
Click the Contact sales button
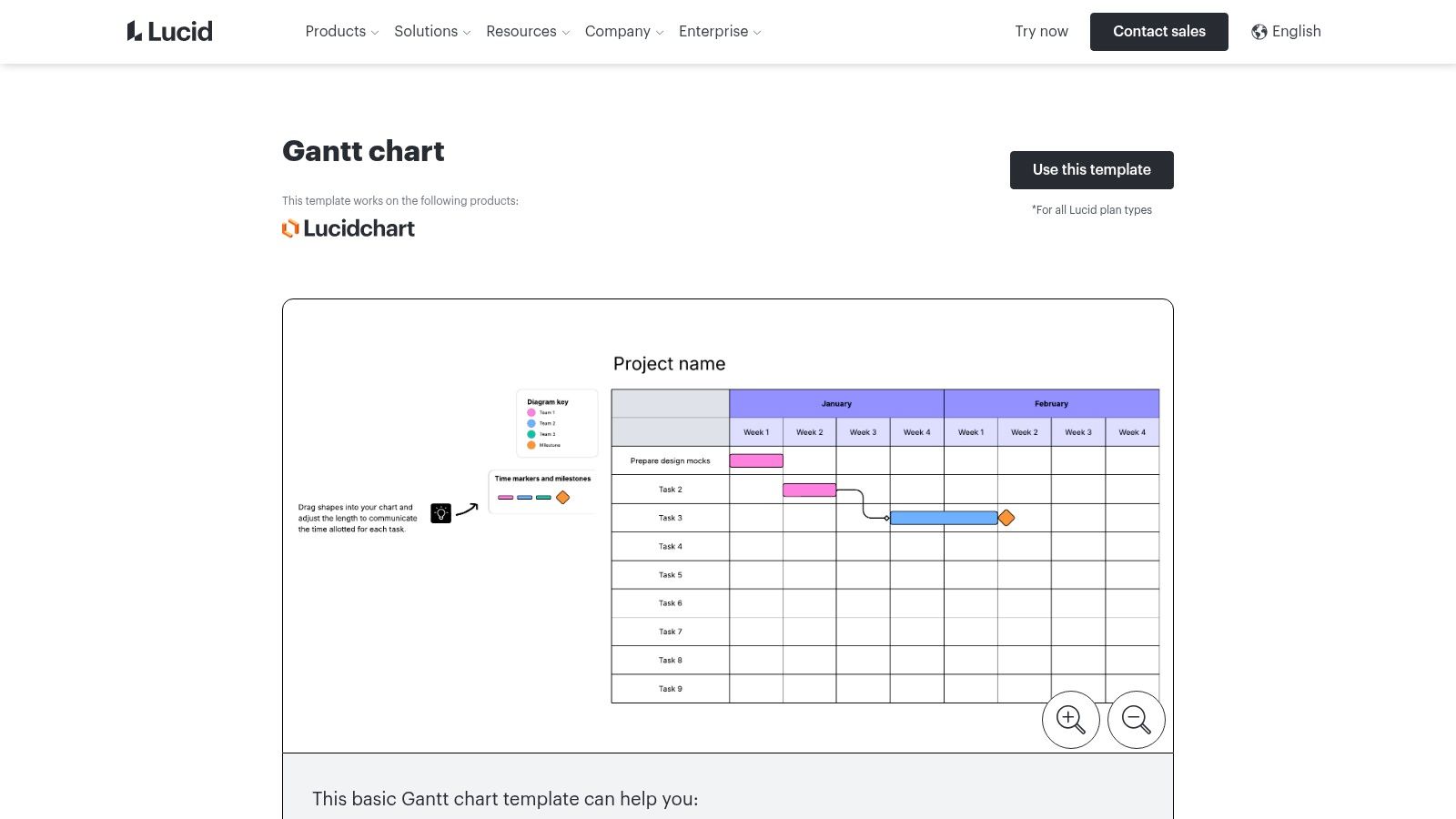[x=1158, y=31]
